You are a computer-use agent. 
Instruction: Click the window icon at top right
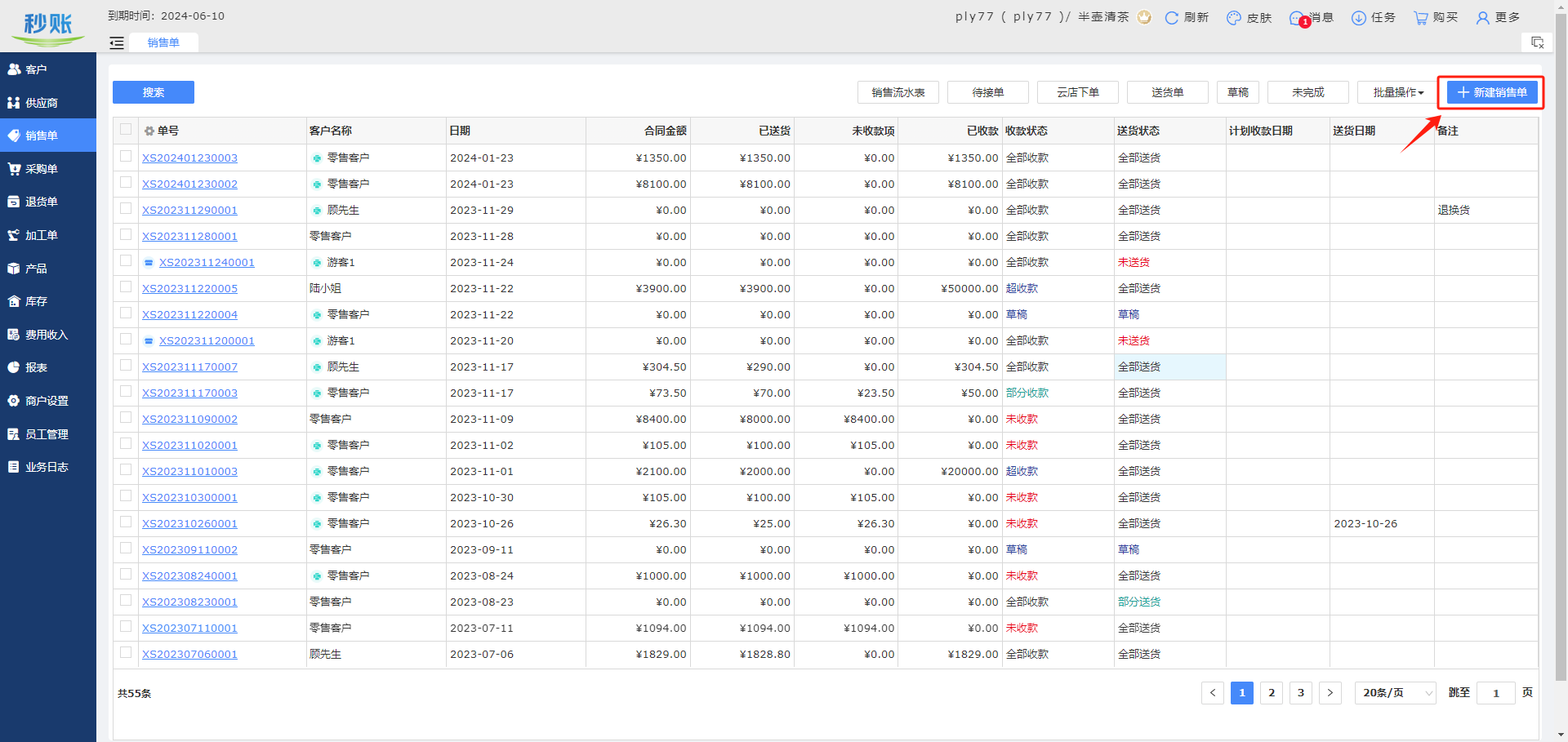coord(1537,42)
